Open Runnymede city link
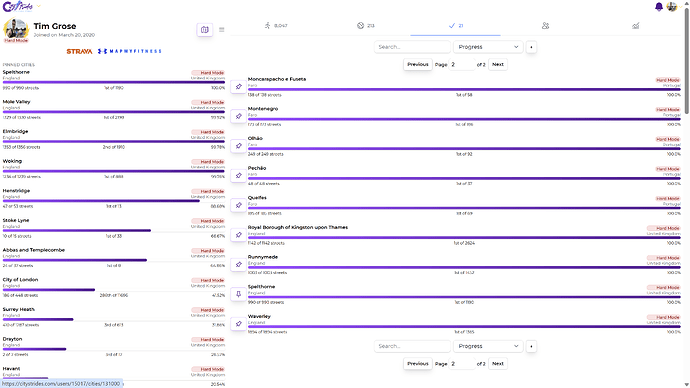The width and height of the screenshot is (690, 388). click(263, 257)
